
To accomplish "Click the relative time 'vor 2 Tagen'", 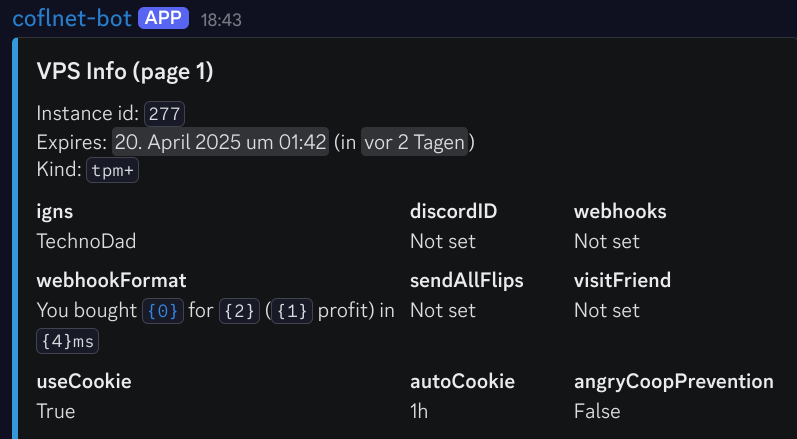I will pos(414,142).
